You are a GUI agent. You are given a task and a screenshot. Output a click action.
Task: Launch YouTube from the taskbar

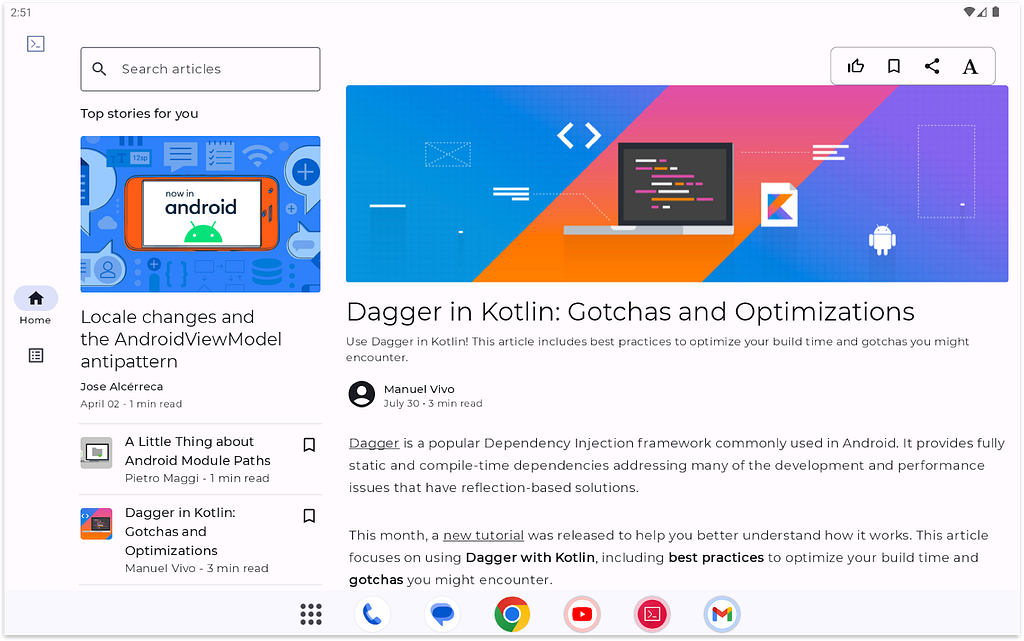[582, 614]
